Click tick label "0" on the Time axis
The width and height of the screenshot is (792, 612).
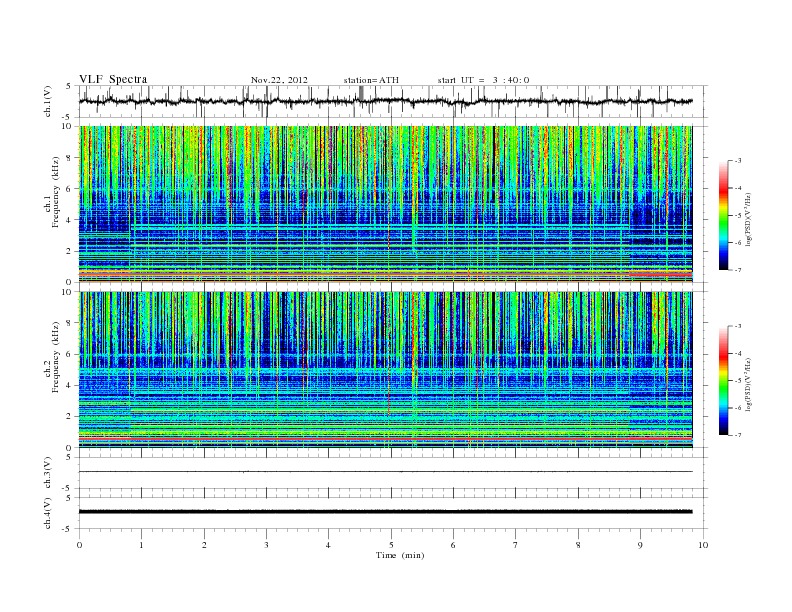79,545
